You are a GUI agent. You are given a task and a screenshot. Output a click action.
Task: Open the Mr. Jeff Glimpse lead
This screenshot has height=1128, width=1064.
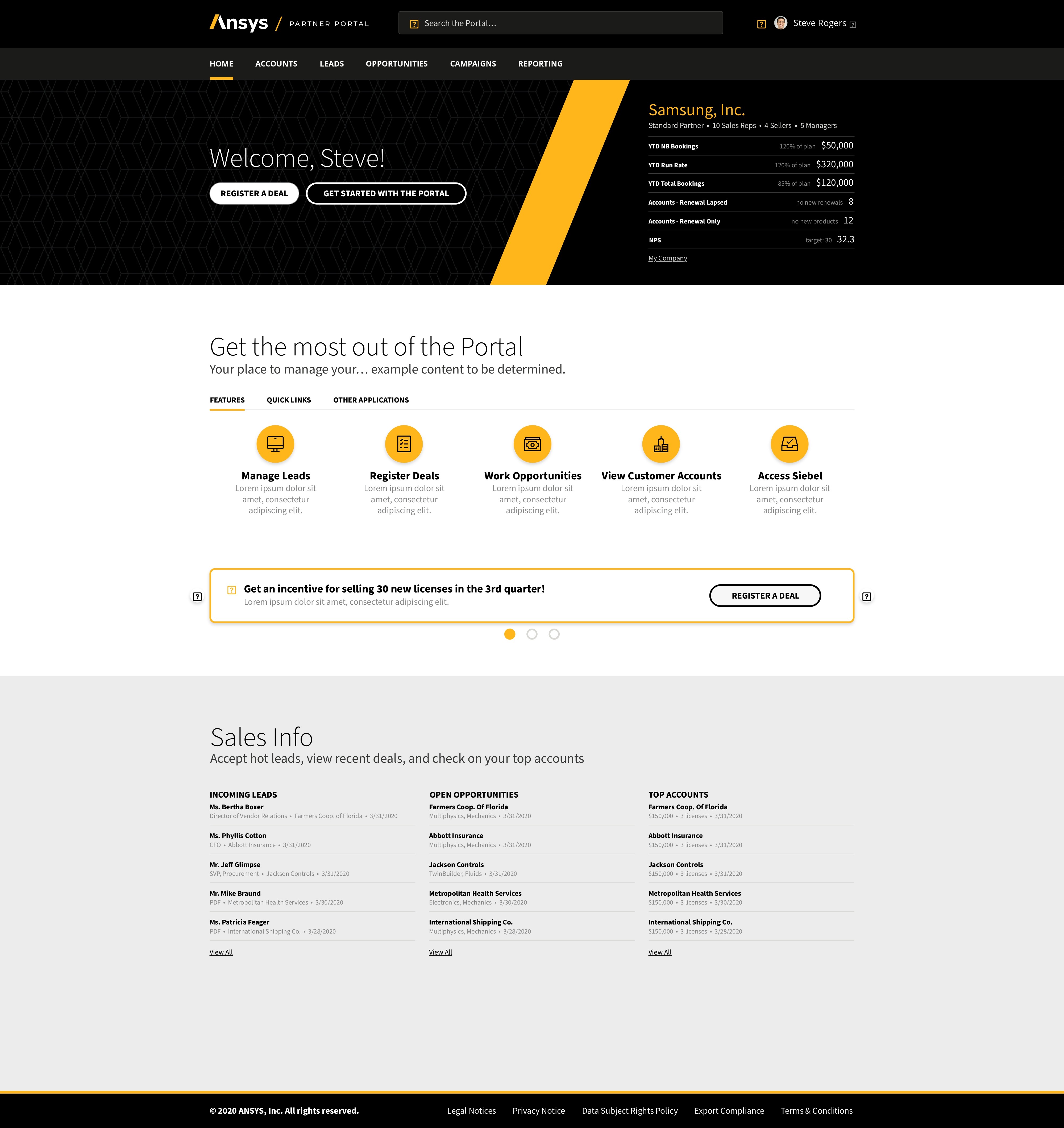pyautogui.click(x=235, y=865)
